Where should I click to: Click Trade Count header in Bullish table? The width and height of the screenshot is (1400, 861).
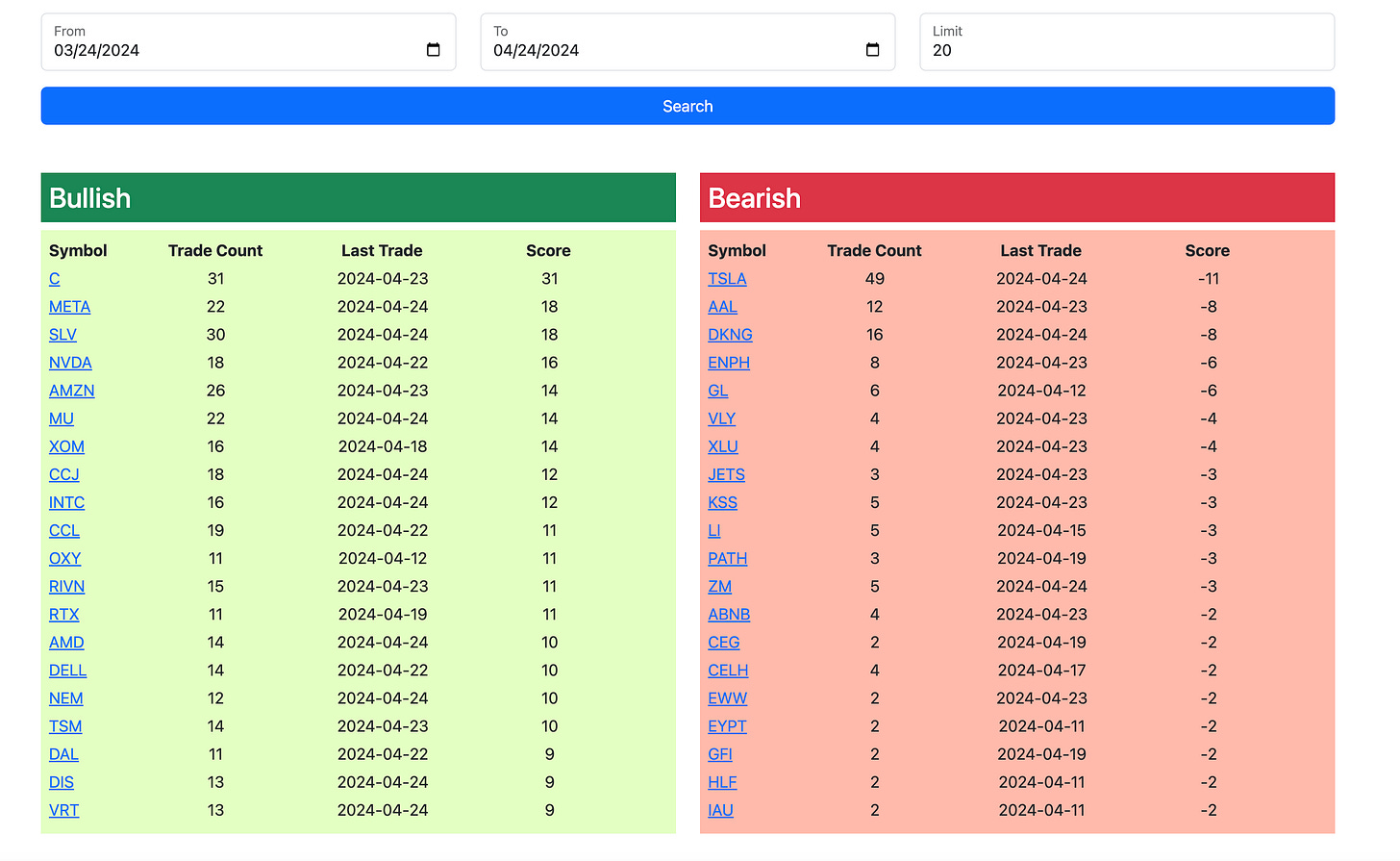pos(215,250)
